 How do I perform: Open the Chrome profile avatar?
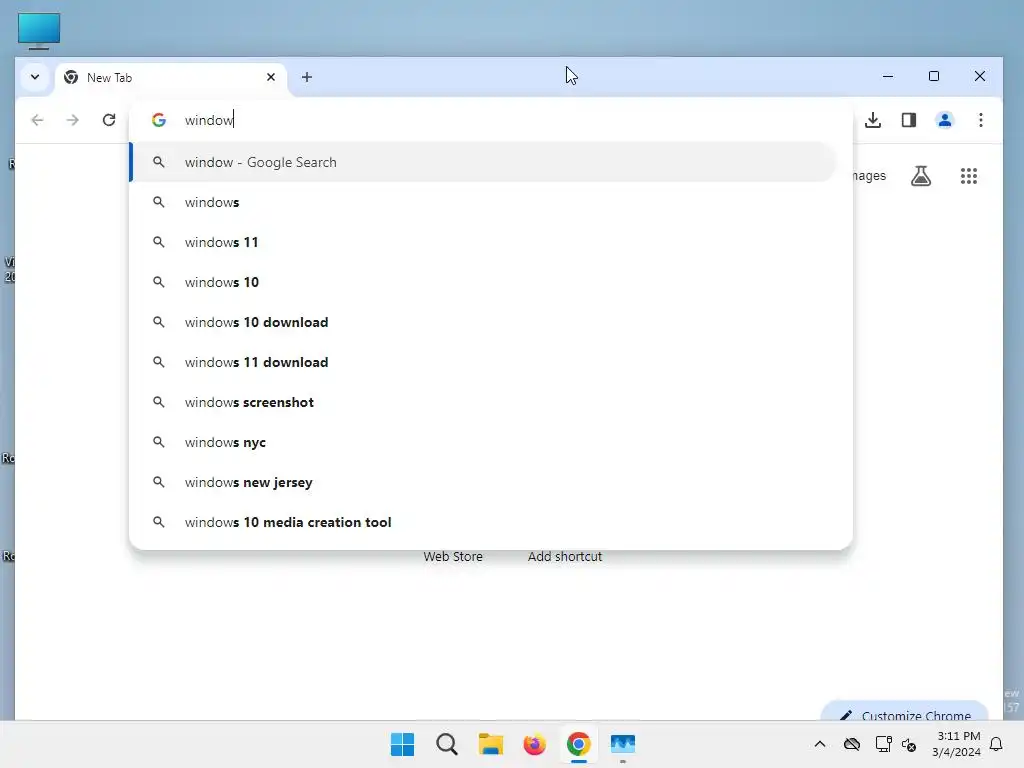coord(944,120)
